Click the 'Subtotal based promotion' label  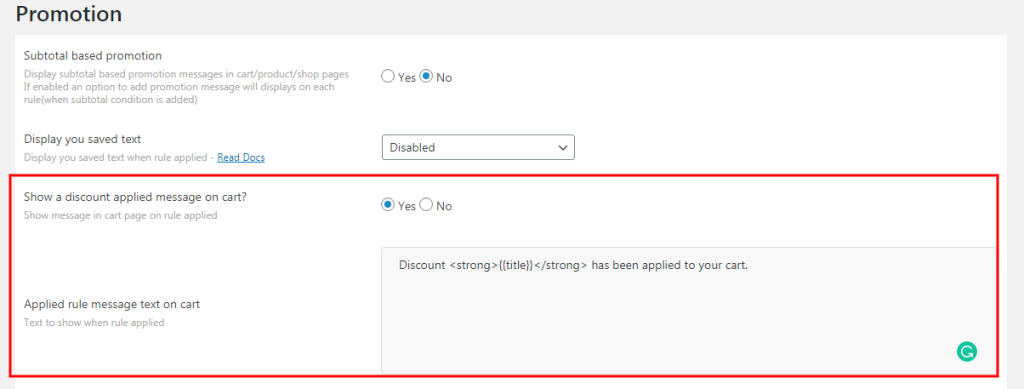pos(93,55)
